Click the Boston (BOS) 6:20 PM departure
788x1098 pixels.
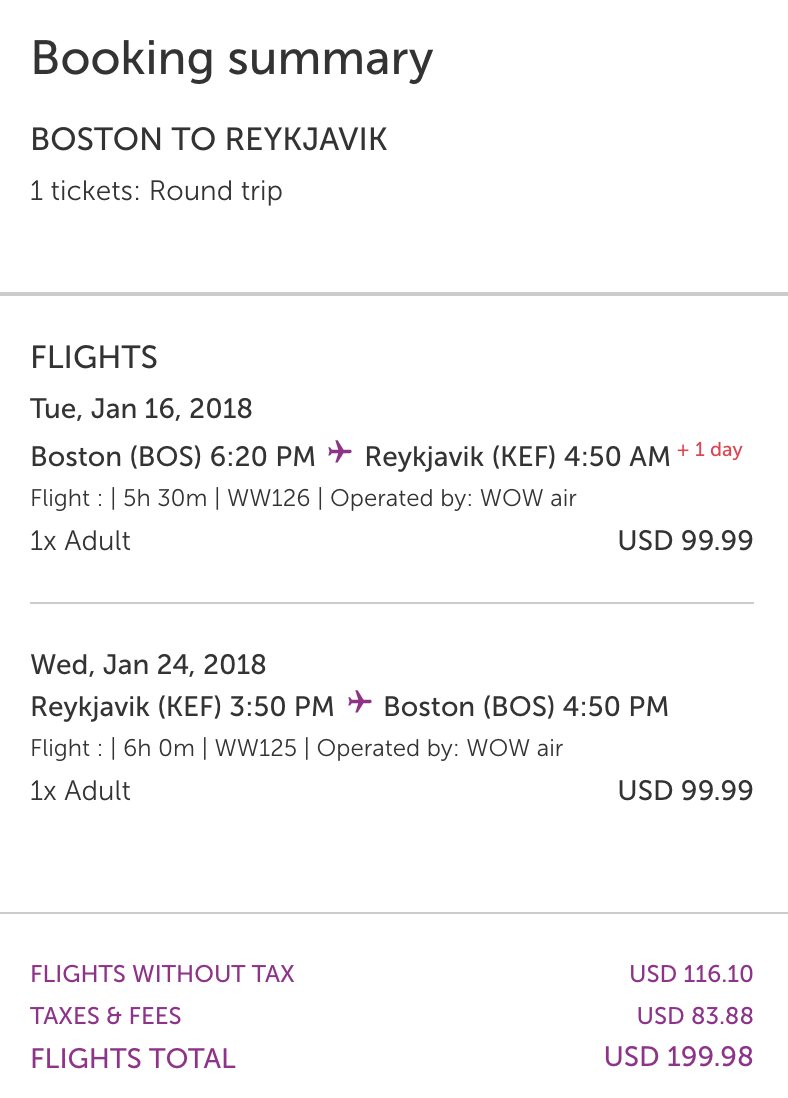(173, 456)
